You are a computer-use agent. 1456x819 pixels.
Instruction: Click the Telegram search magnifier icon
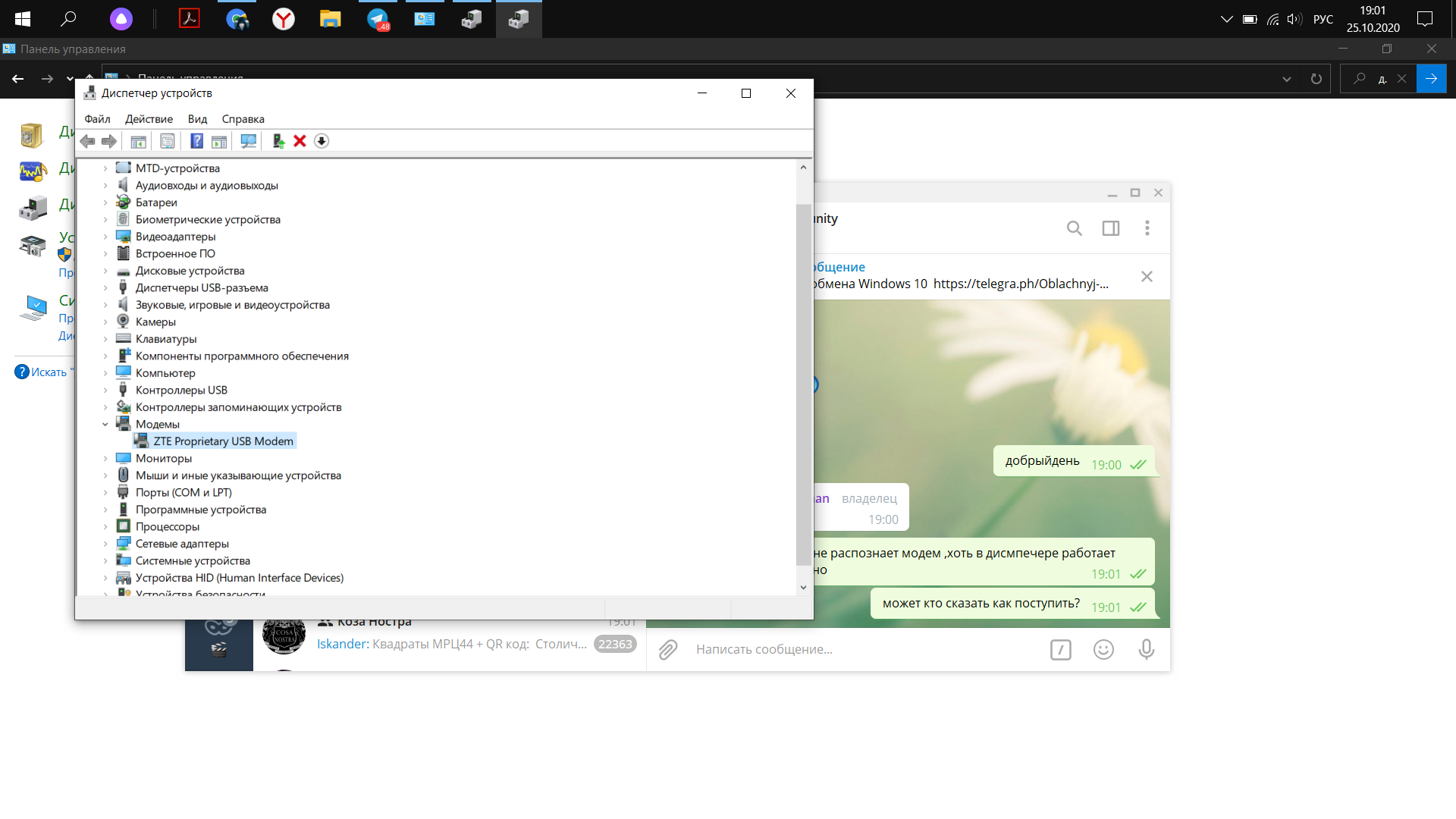tap(1074, 228)
